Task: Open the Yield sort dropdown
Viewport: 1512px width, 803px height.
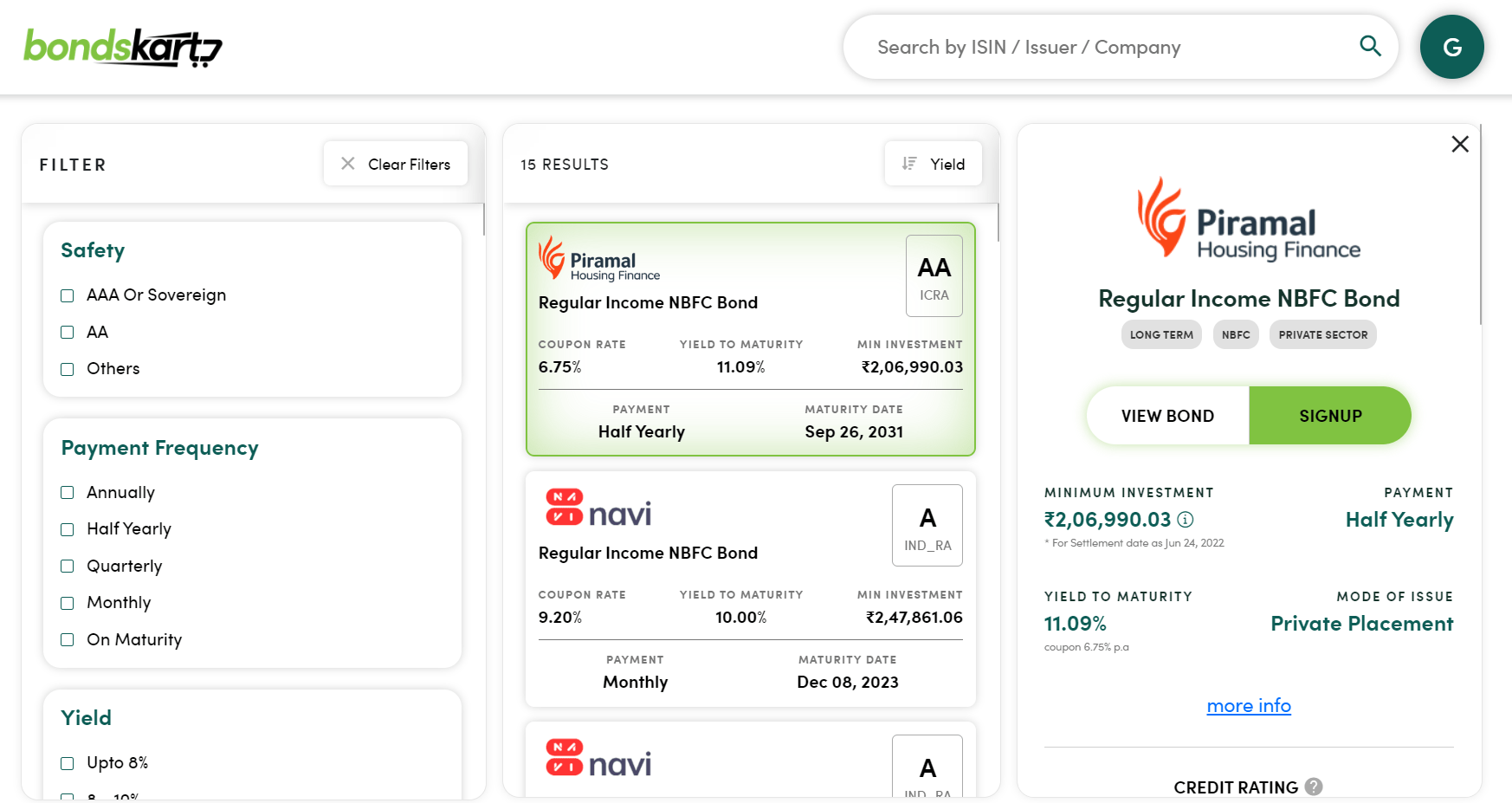Action: click(x=933, y=164)
